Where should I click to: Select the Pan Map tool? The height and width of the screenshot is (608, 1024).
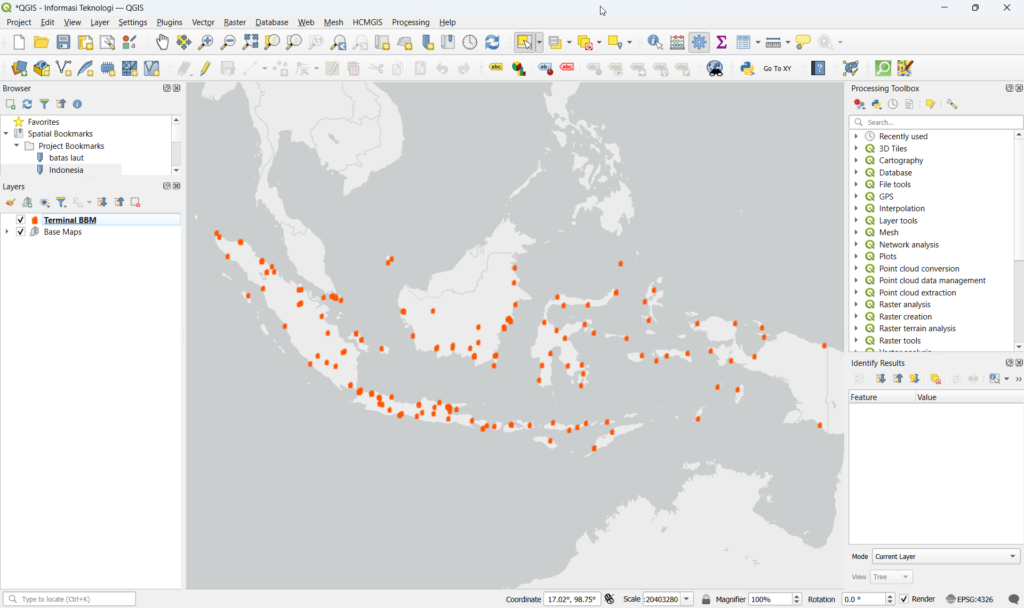click(x=161, y=42)
